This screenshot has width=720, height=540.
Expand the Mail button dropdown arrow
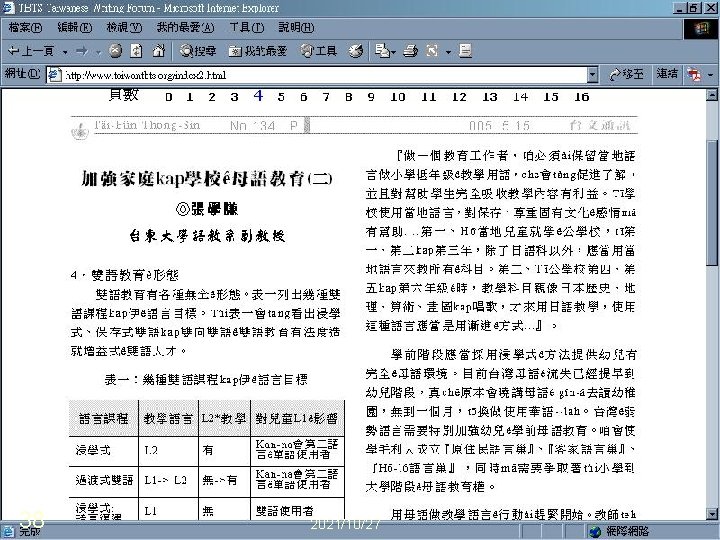click(394, 52)
